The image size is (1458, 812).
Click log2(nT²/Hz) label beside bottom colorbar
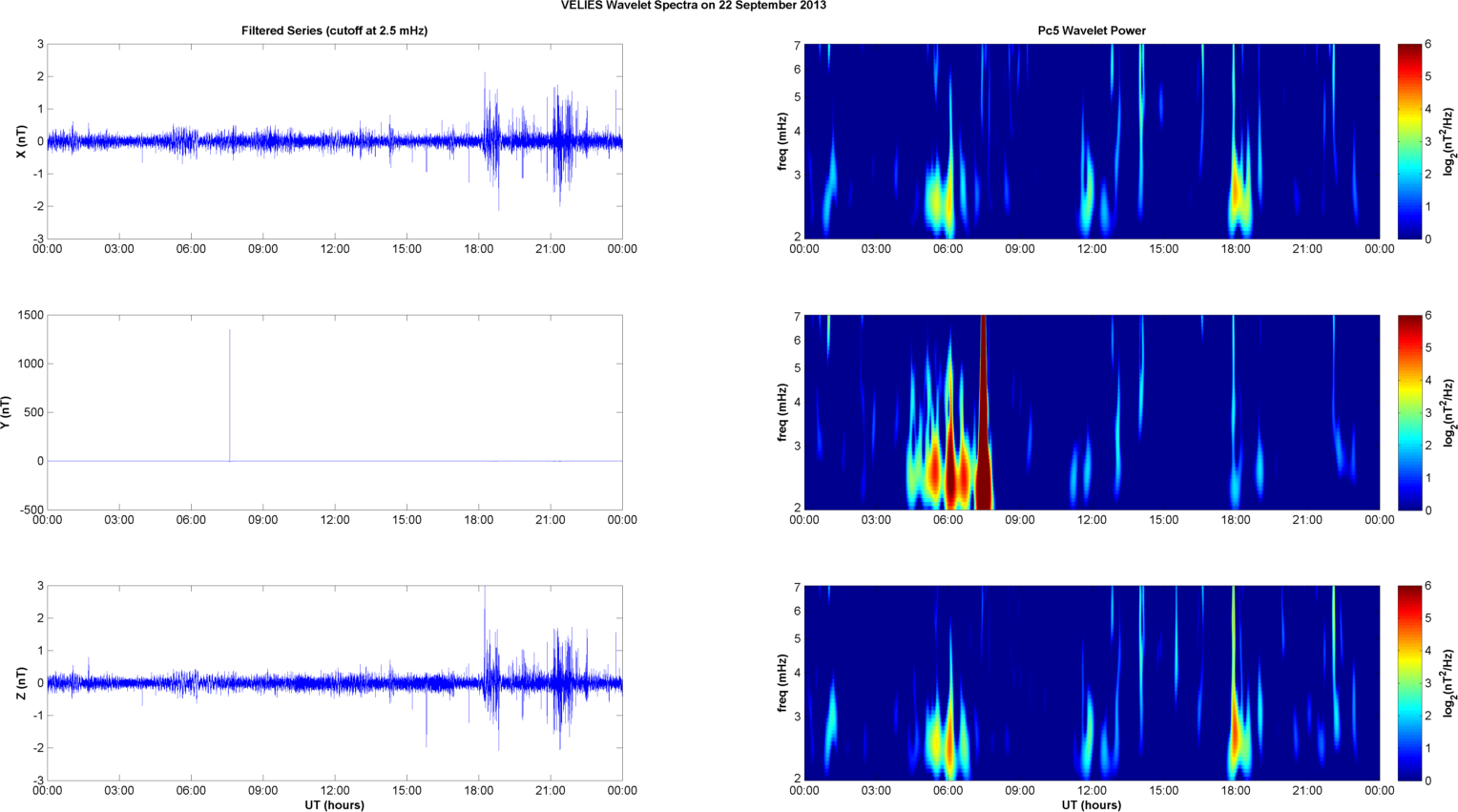click(x=1449, y=683)
